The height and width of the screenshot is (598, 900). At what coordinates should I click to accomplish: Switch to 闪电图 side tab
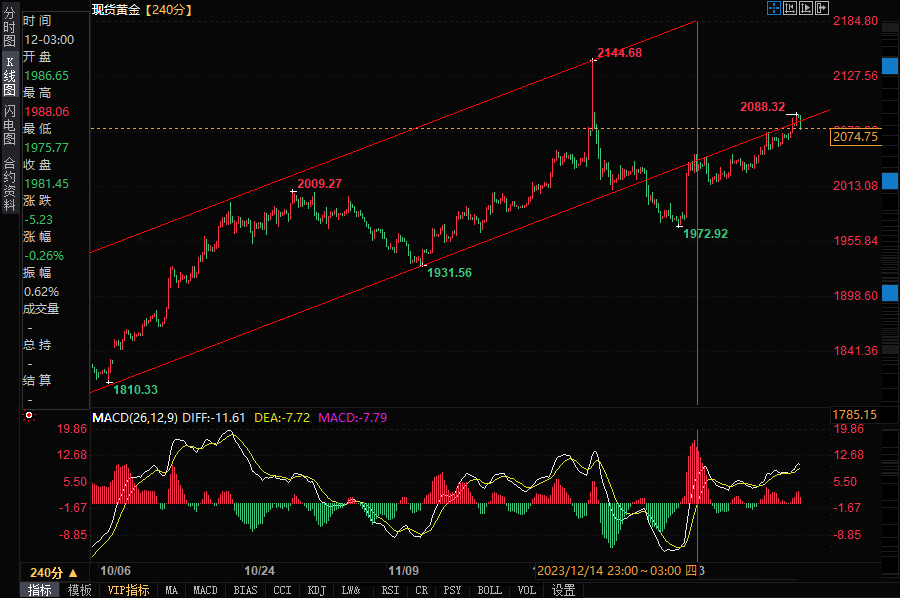pyautogui.click(x=9, y=125)
